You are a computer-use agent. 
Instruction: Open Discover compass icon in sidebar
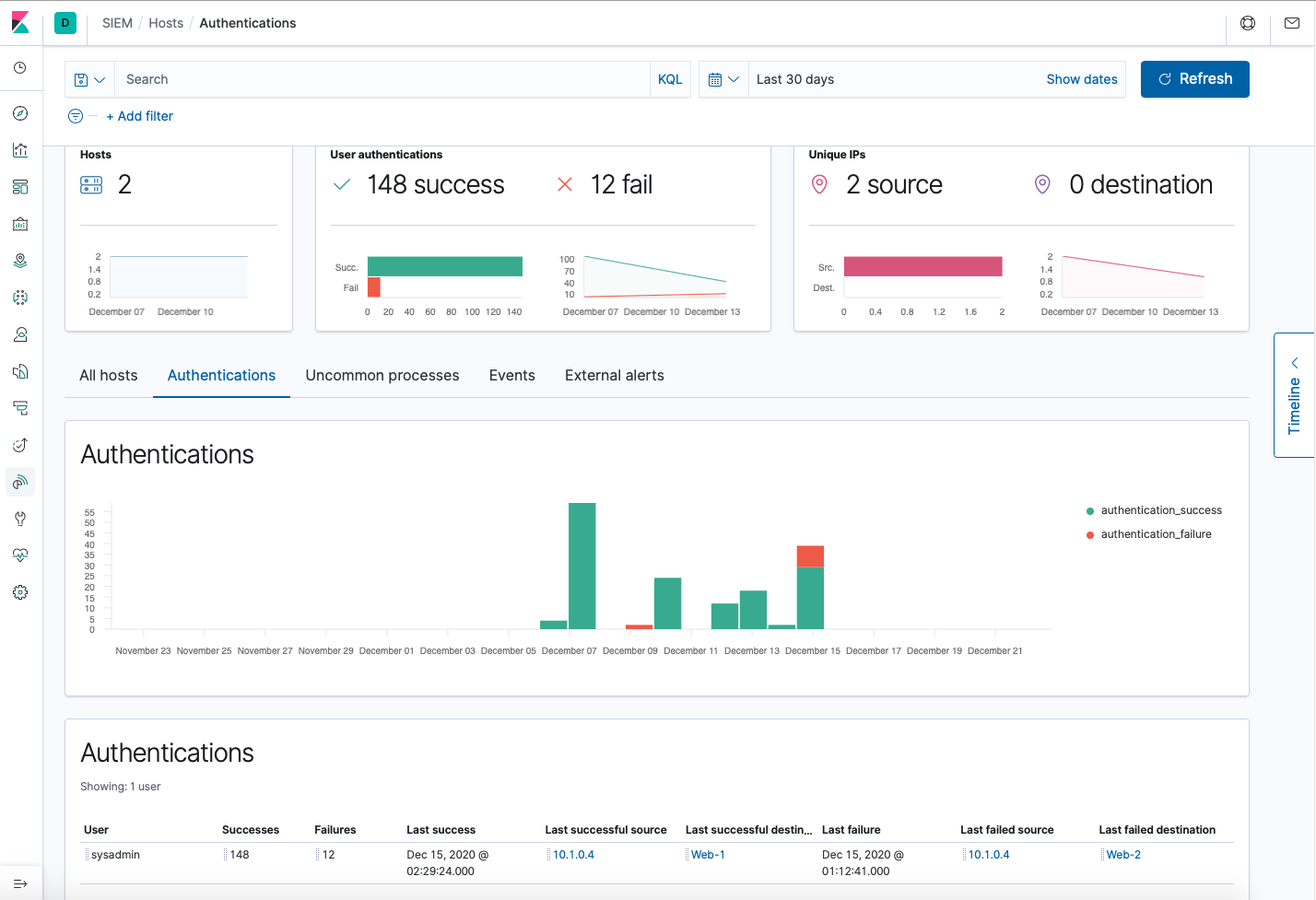coord(20,113)
